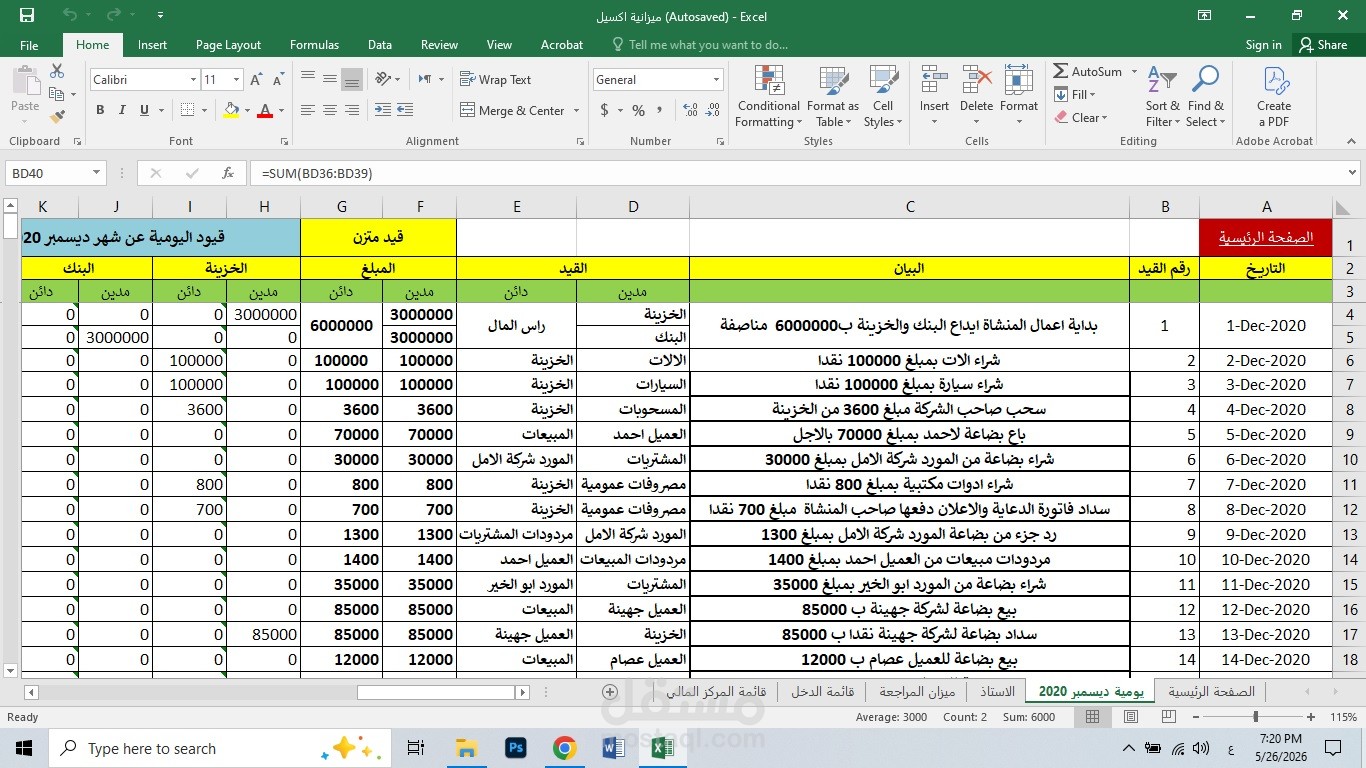This screenshot has height=768, width=1366.
Task: Toggle Italic formatting
Action: (122, 111)
